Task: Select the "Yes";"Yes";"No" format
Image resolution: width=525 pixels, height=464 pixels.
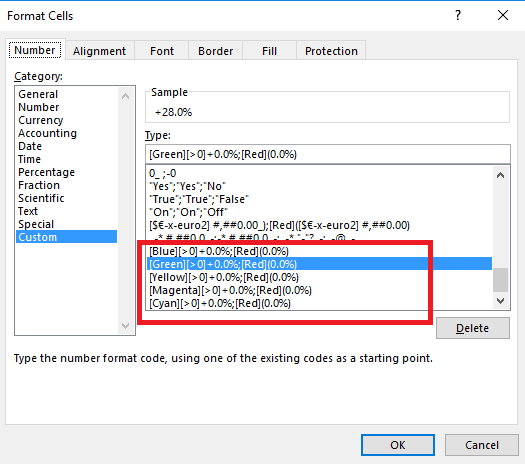Action: coord(320,186)
